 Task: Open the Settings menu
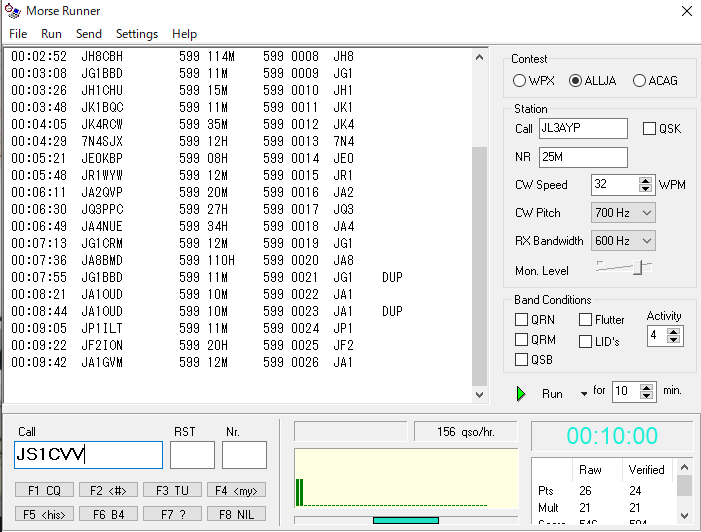(137, 34)
